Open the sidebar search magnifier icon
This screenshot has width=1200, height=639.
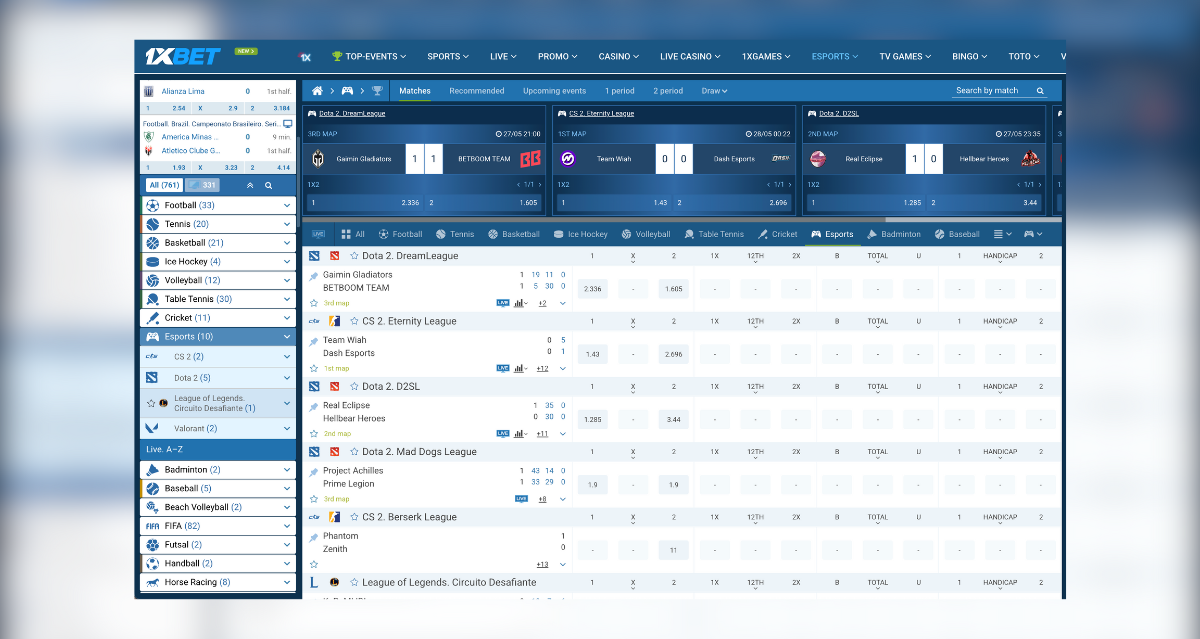[x=268, y=185]
